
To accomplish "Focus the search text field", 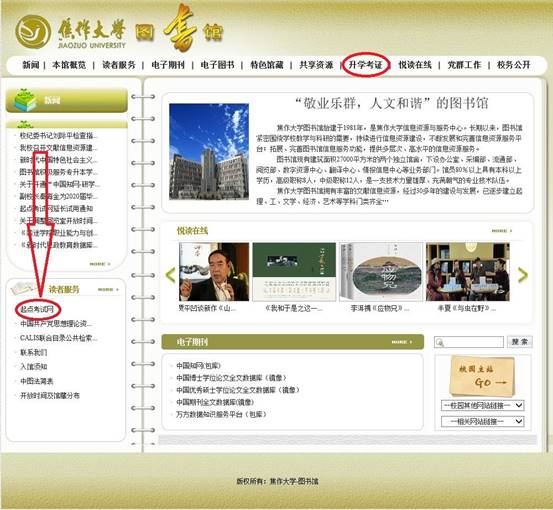I will coord(469,342).
